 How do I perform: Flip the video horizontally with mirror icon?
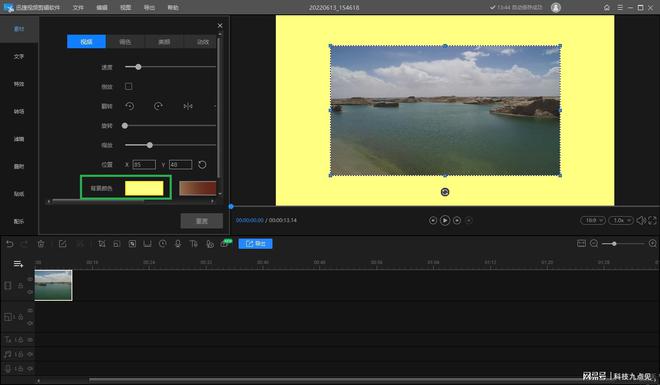coord(188,106)
